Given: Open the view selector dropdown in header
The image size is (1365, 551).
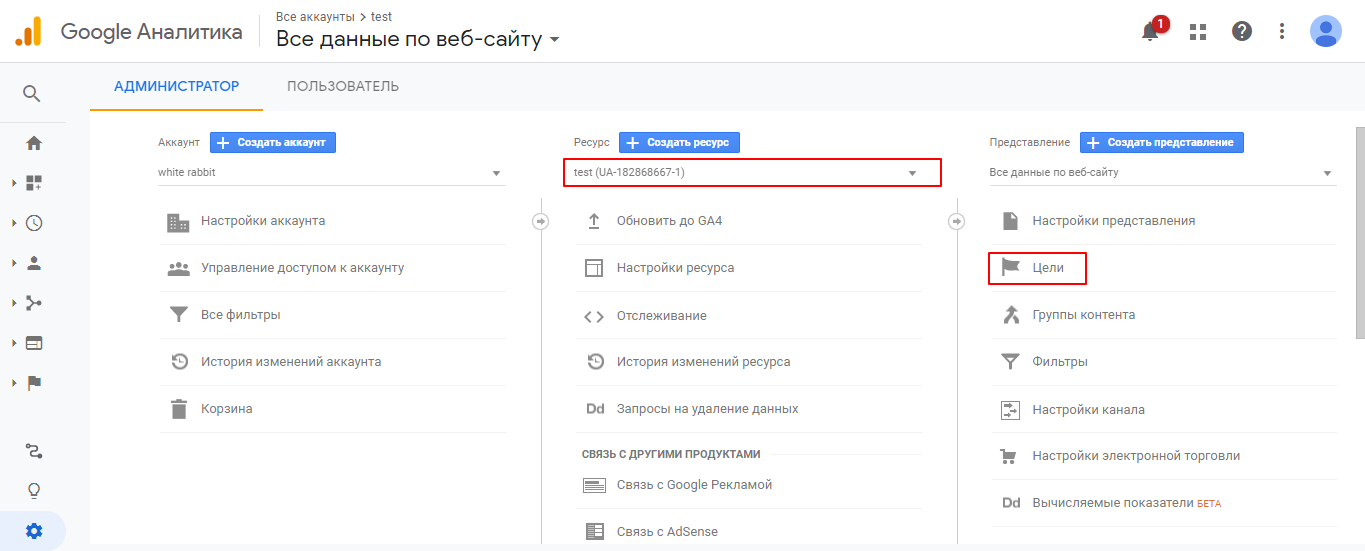Looking at the screenshot, I should 417,40.
